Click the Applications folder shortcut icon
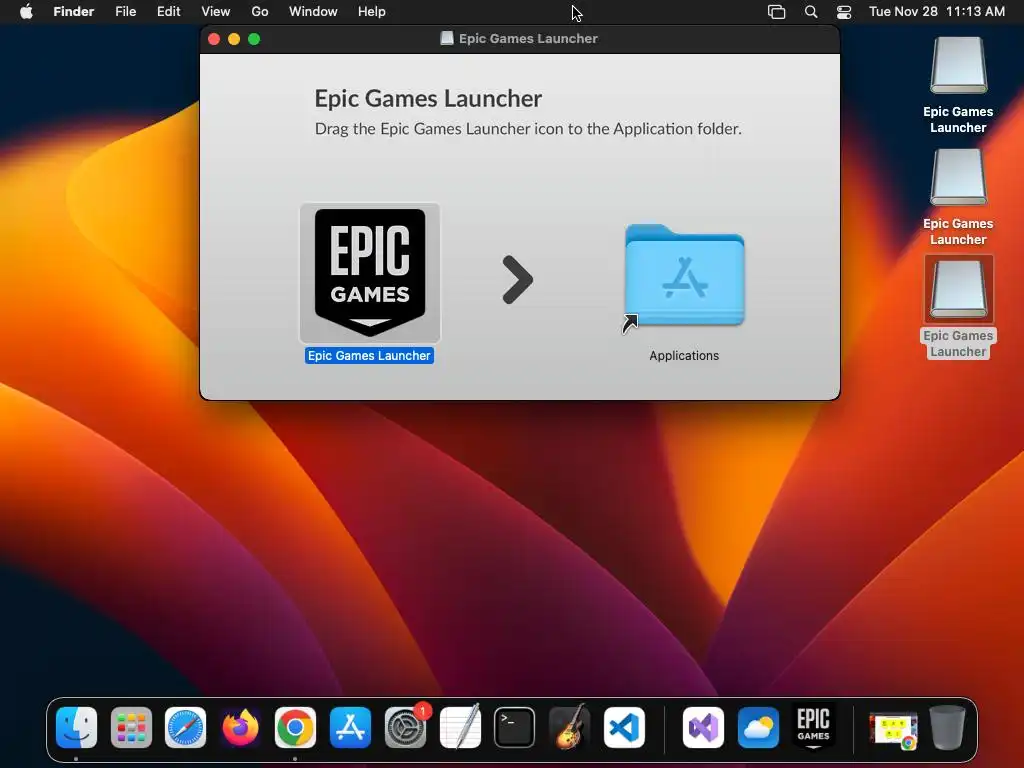The height and width of the screenshot is (768, 1024). pos(684,277)
